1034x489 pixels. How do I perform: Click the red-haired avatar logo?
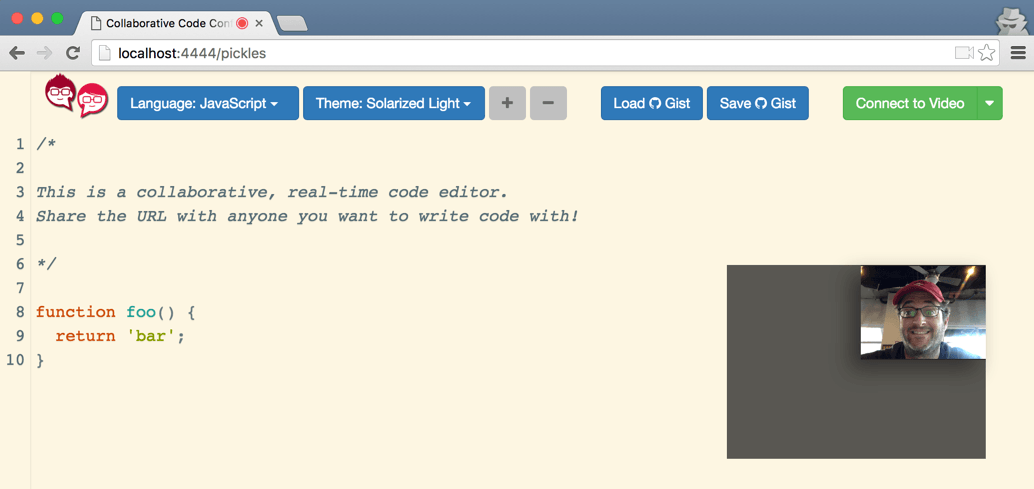76,96
